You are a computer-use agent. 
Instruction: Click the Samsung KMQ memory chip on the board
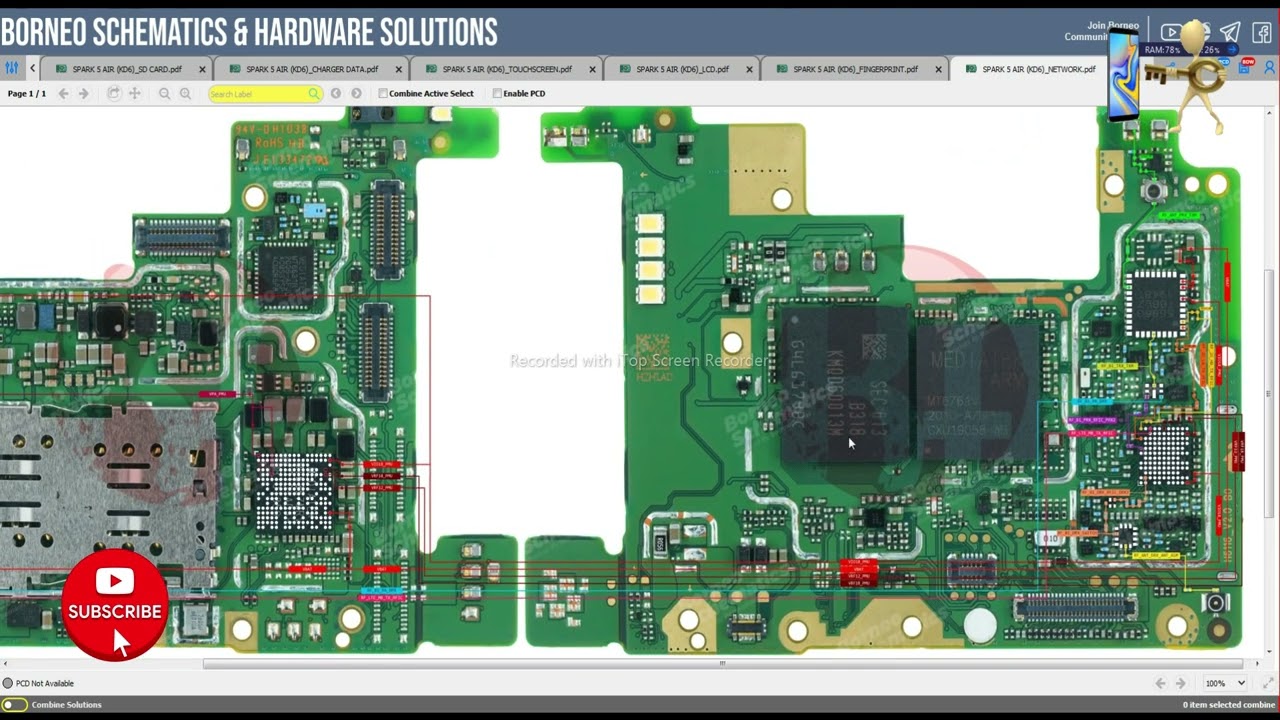click(845, 385)
